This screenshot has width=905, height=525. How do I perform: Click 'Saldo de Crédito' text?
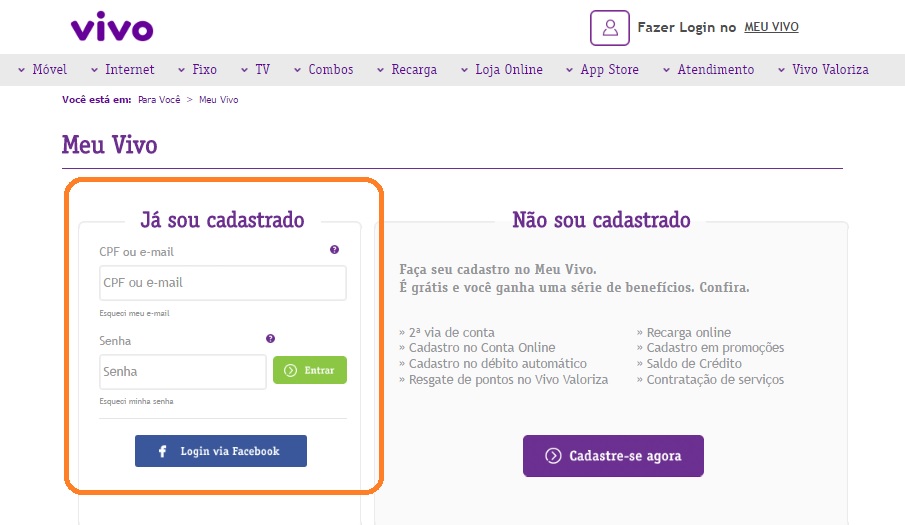point(694,363)
